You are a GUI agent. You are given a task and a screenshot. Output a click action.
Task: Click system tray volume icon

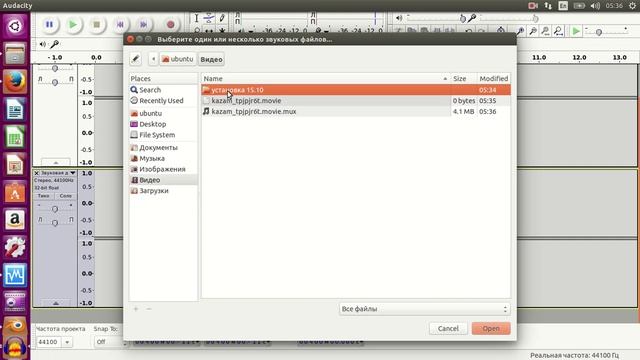coord(595,6)
